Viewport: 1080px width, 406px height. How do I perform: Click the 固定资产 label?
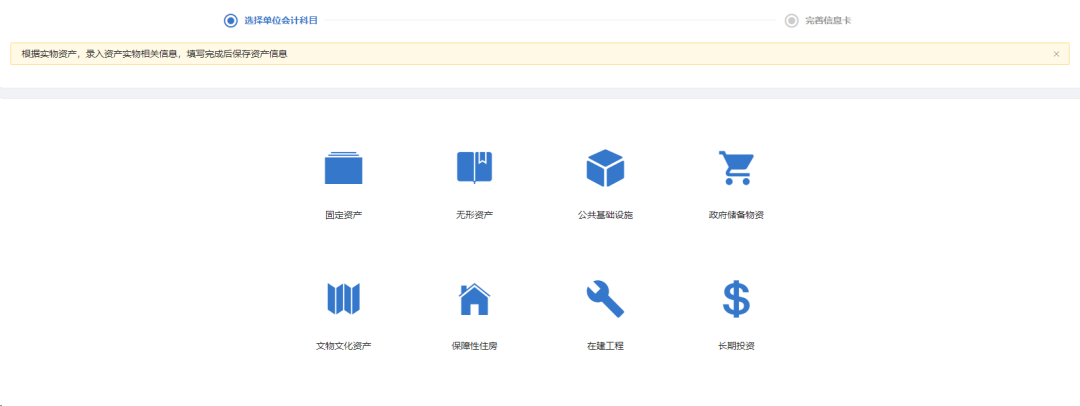[x=344, y=215]
